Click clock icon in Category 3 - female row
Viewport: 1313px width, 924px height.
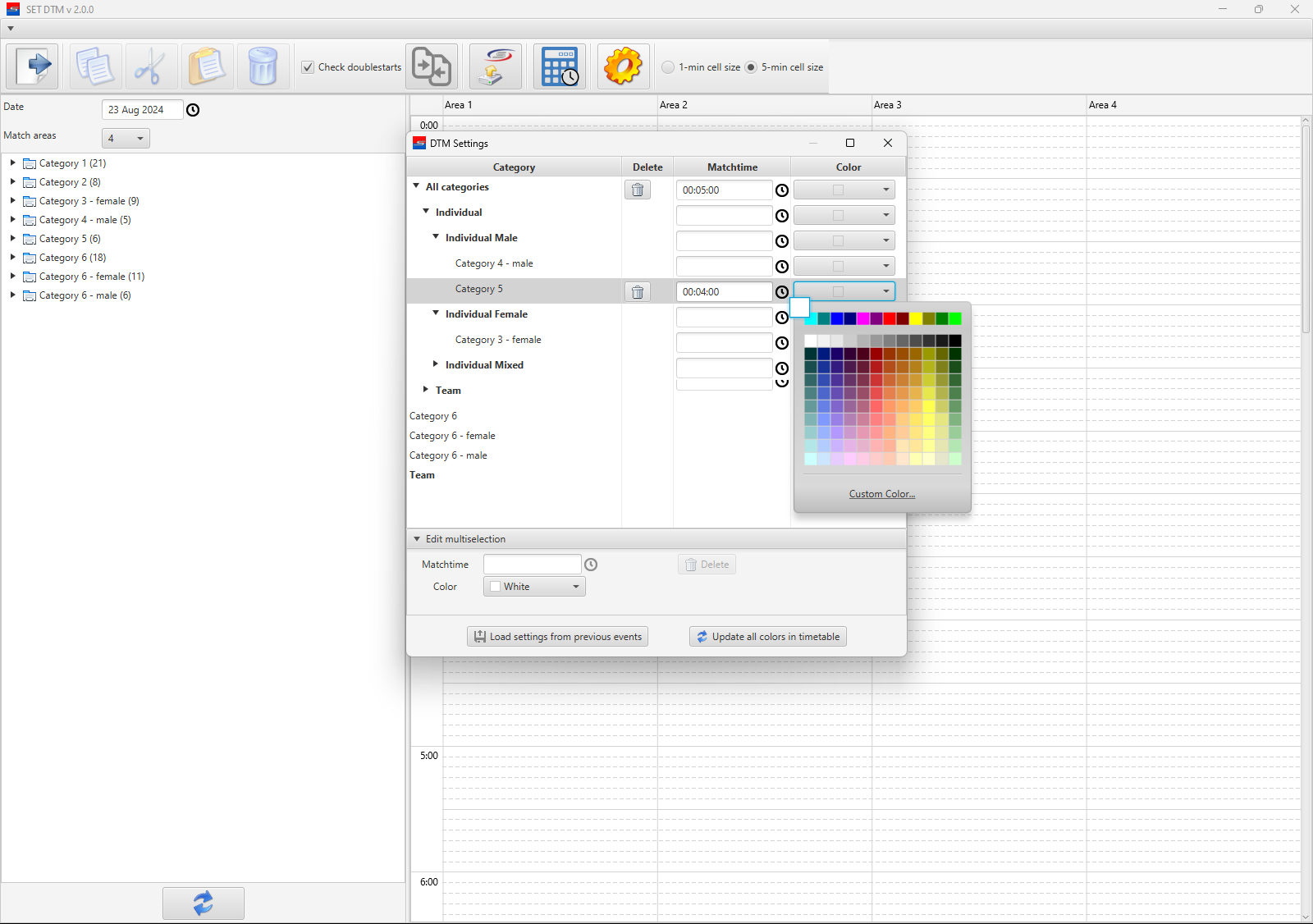click(782, 343)
